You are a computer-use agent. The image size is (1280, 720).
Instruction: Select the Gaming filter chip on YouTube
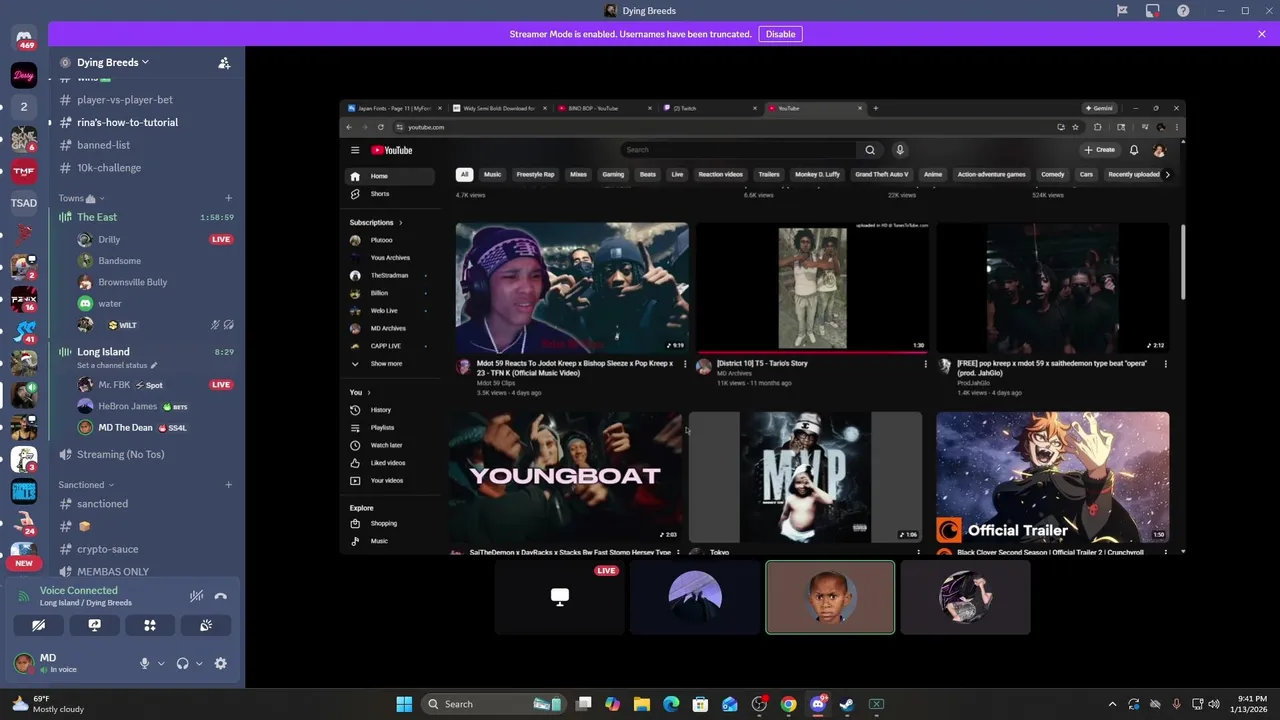(x=613, y=174)
